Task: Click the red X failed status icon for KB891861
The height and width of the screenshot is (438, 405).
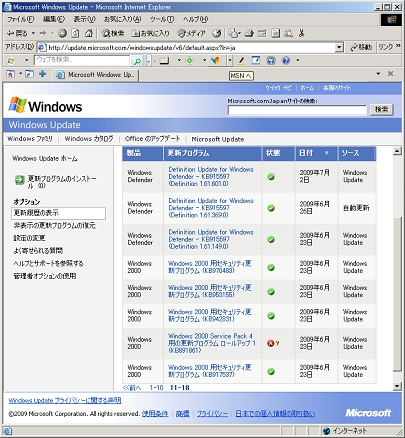Action: click(270, 343)
